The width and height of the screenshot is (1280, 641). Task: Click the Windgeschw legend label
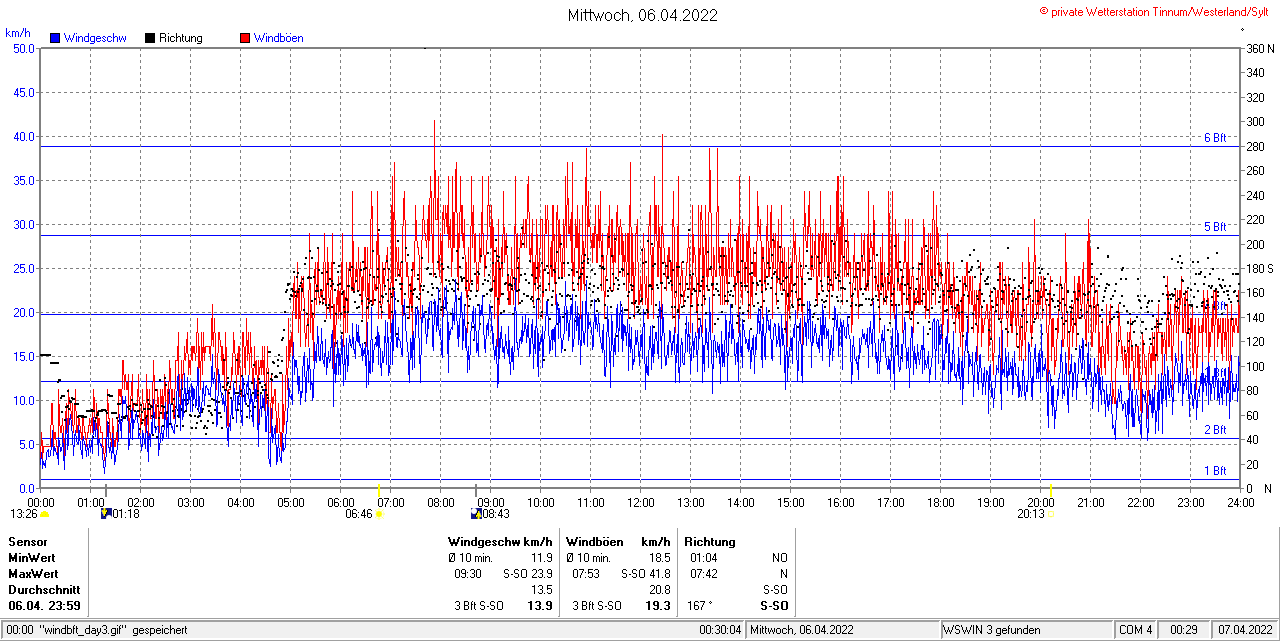coord(95,38)
